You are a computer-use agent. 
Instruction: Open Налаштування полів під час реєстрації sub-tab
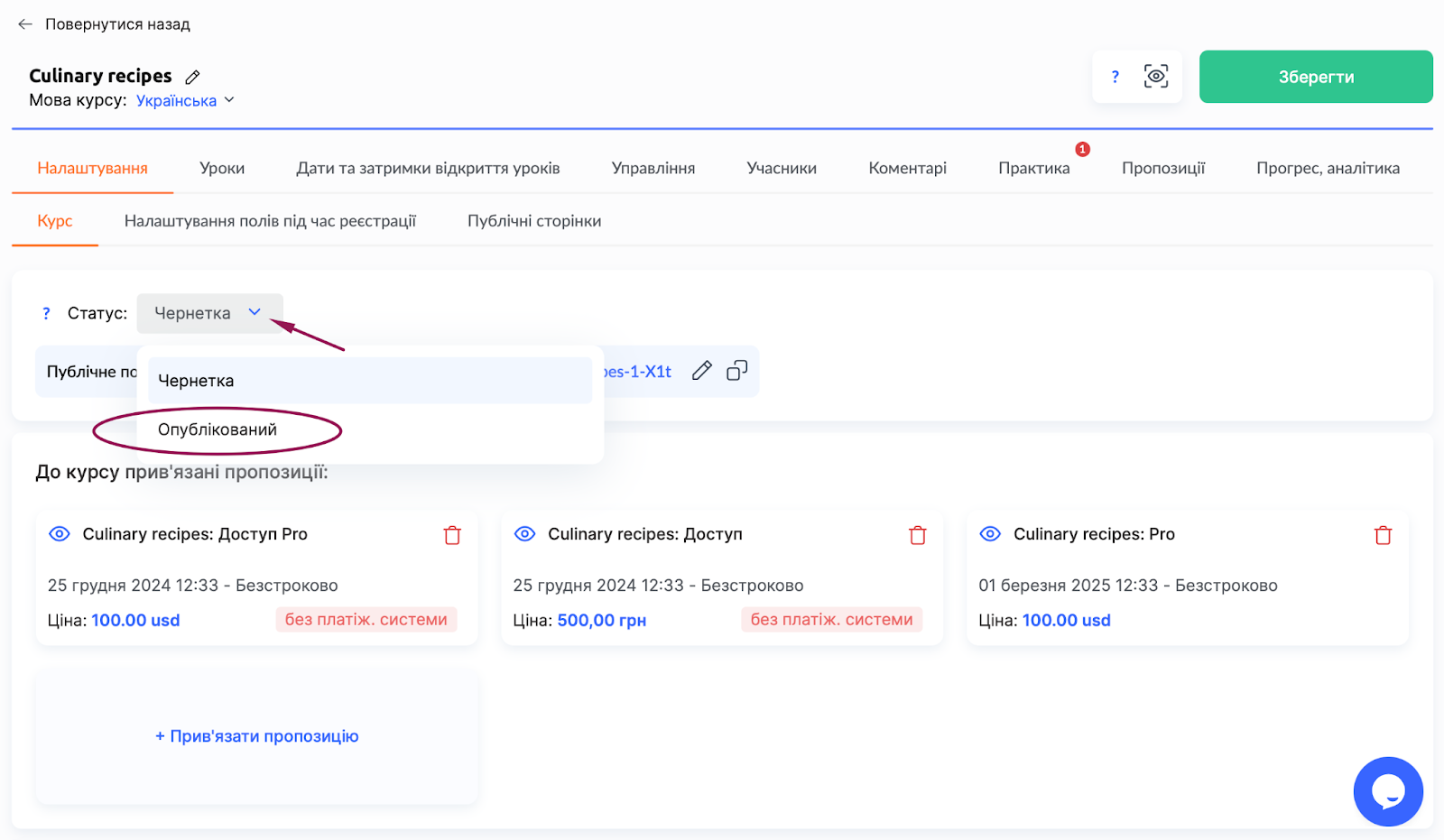pyautogui.click(x=270, y=221)
